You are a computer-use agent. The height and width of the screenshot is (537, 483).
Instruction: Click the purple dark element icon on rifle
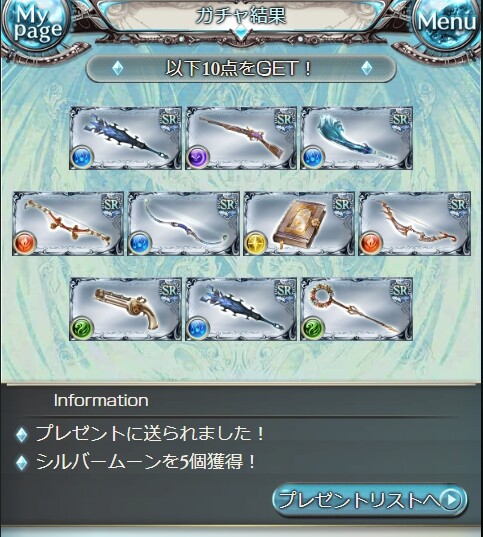[198, 158]
